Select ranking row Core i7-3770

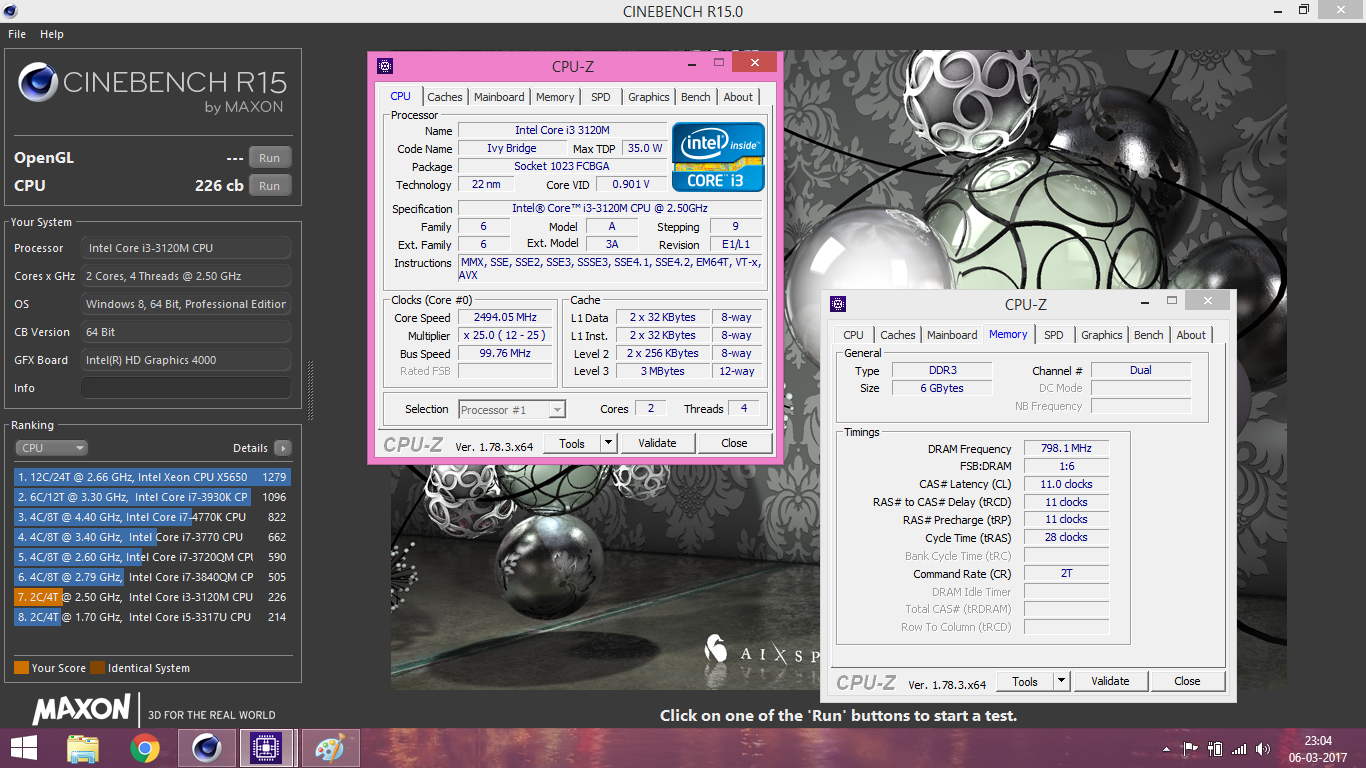pos(152,537)
